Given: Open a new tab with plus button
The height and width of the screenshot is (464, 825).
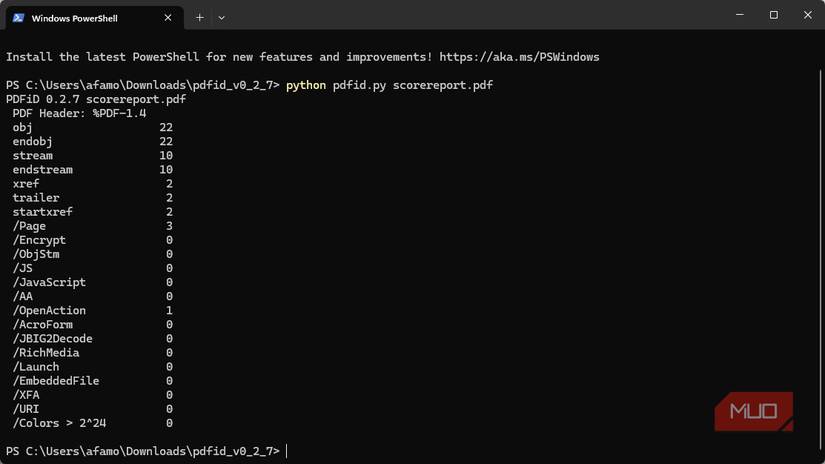Looking at the screenshot, I should coord(200,17).
